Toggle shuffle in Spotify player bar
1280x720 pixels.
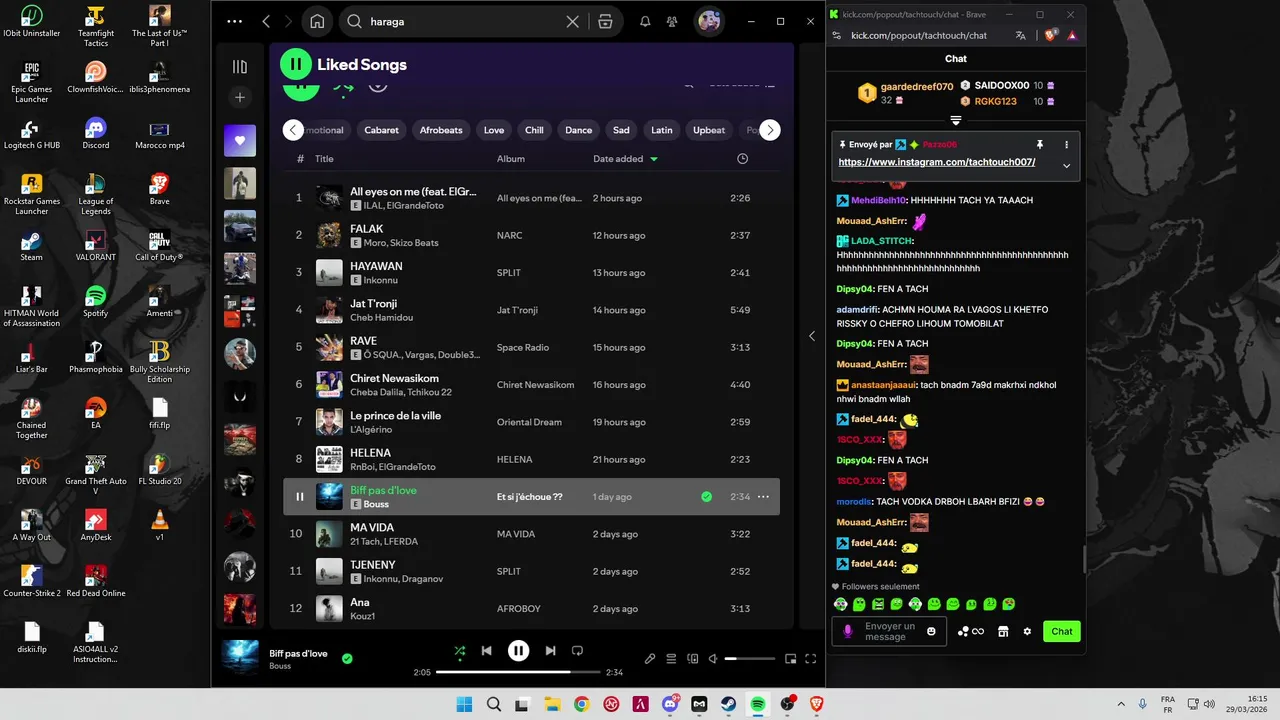[x=459, y=651]
